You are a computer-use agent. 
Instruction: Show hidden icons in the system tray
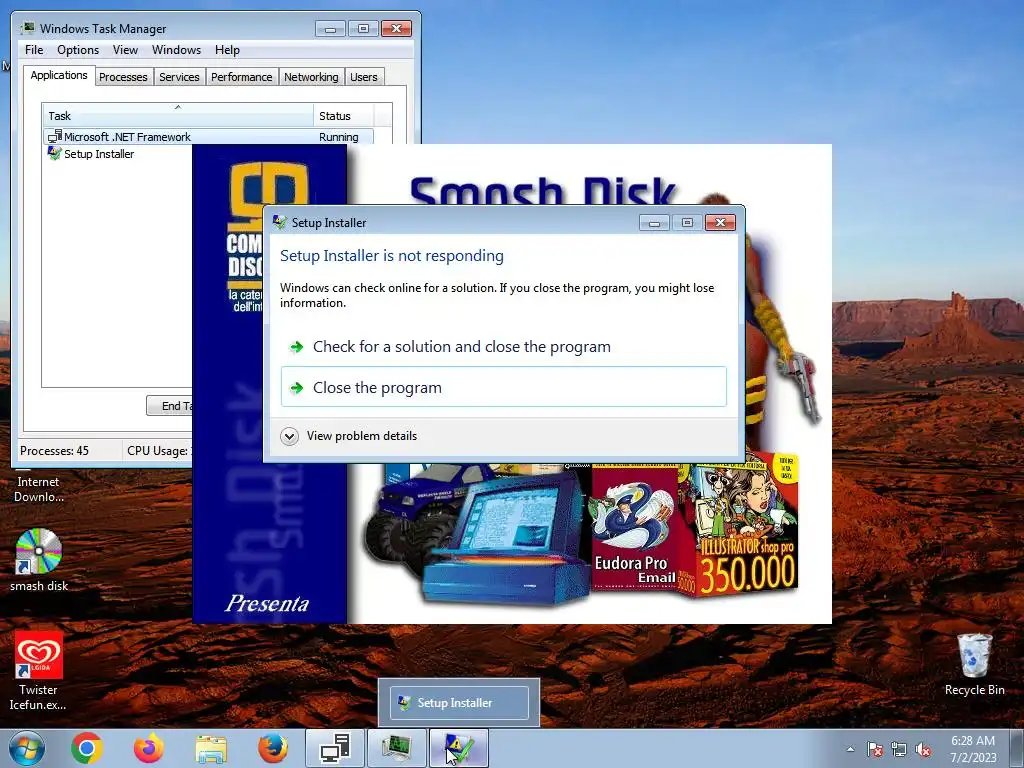tap(850, 749)
